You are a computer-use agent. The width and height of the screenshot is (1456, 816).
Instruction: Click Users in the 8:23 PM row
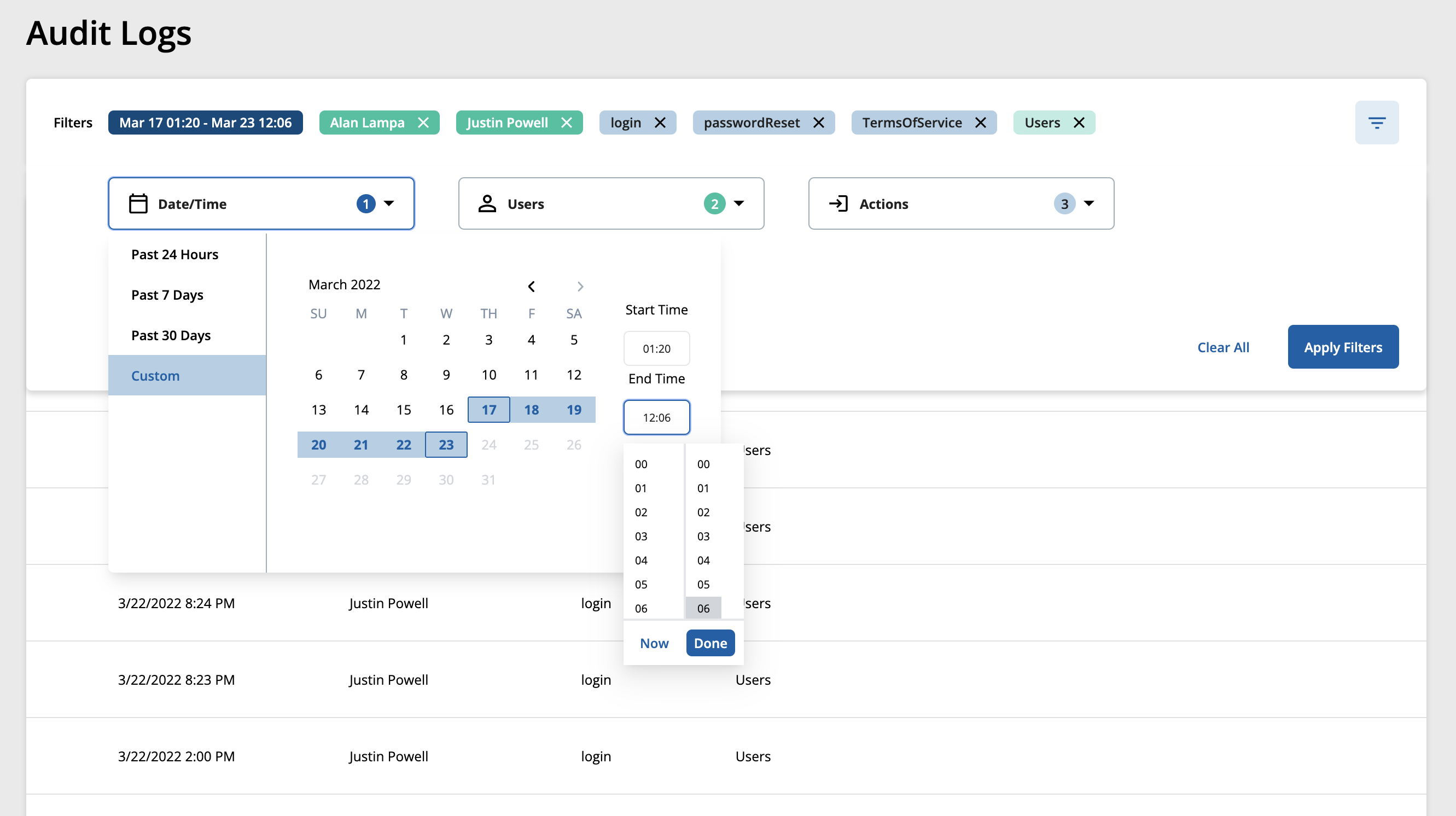coord(753,680)
